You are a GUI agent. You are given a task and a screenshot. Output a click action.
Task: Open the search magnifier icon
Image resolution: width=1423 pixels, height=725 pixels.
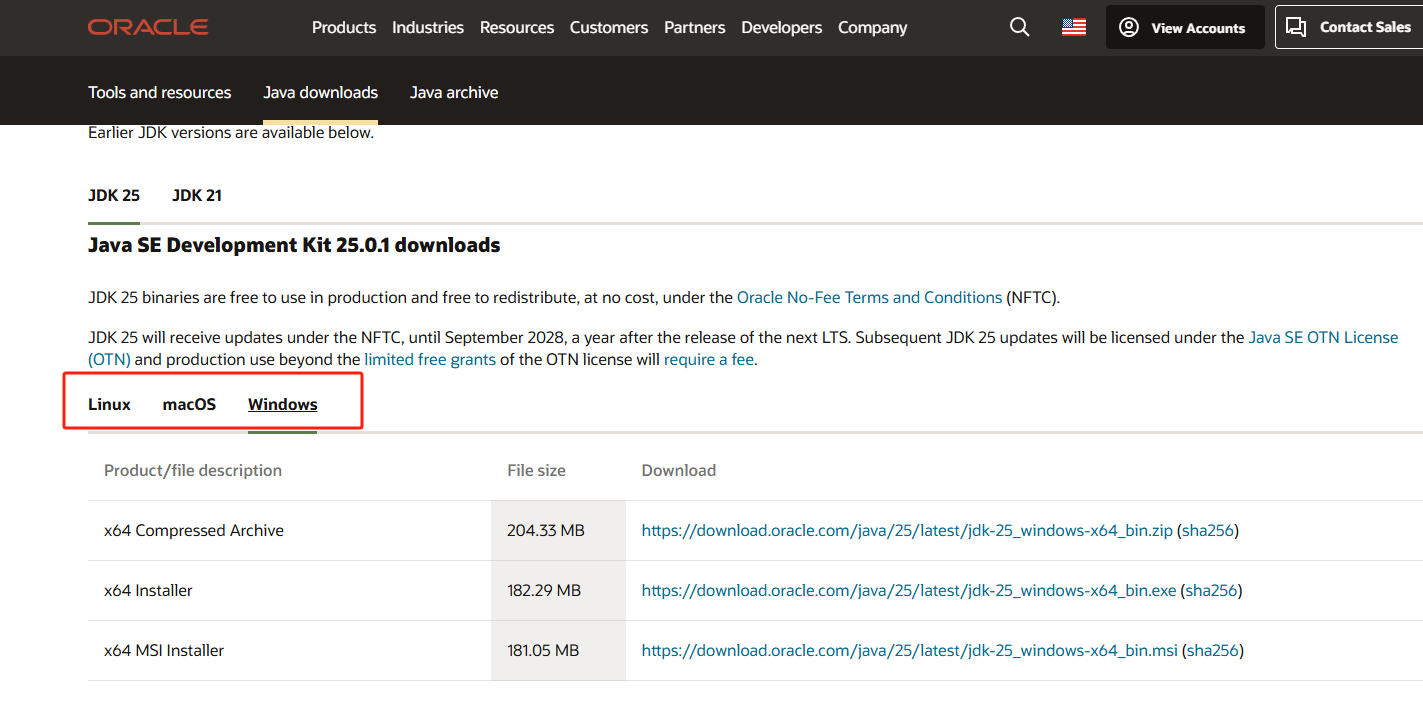[x=1019, y=27]
